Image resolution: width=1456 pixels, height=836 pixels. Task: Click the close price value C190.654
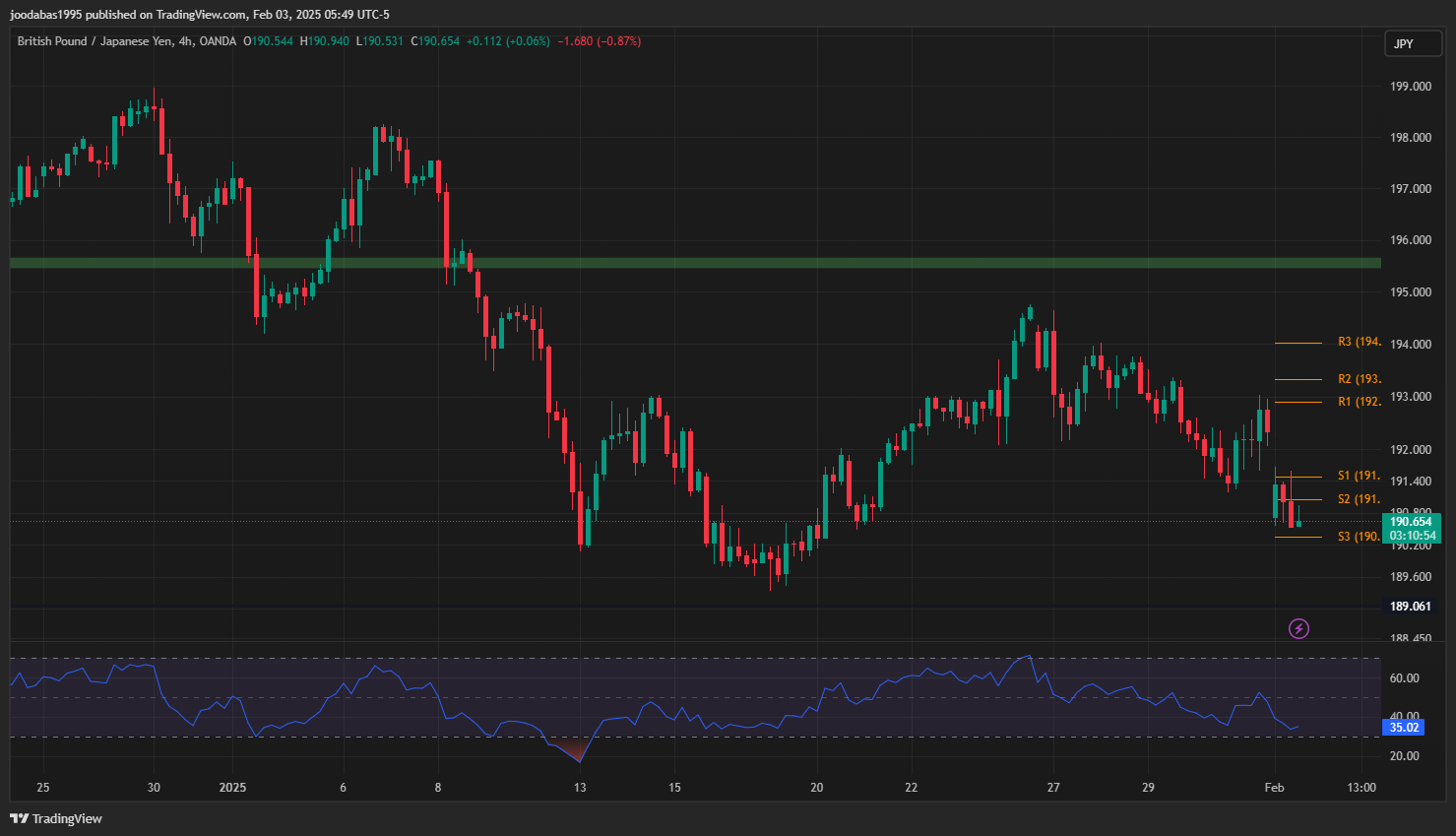pyautogui.click(x=435, y=41)
